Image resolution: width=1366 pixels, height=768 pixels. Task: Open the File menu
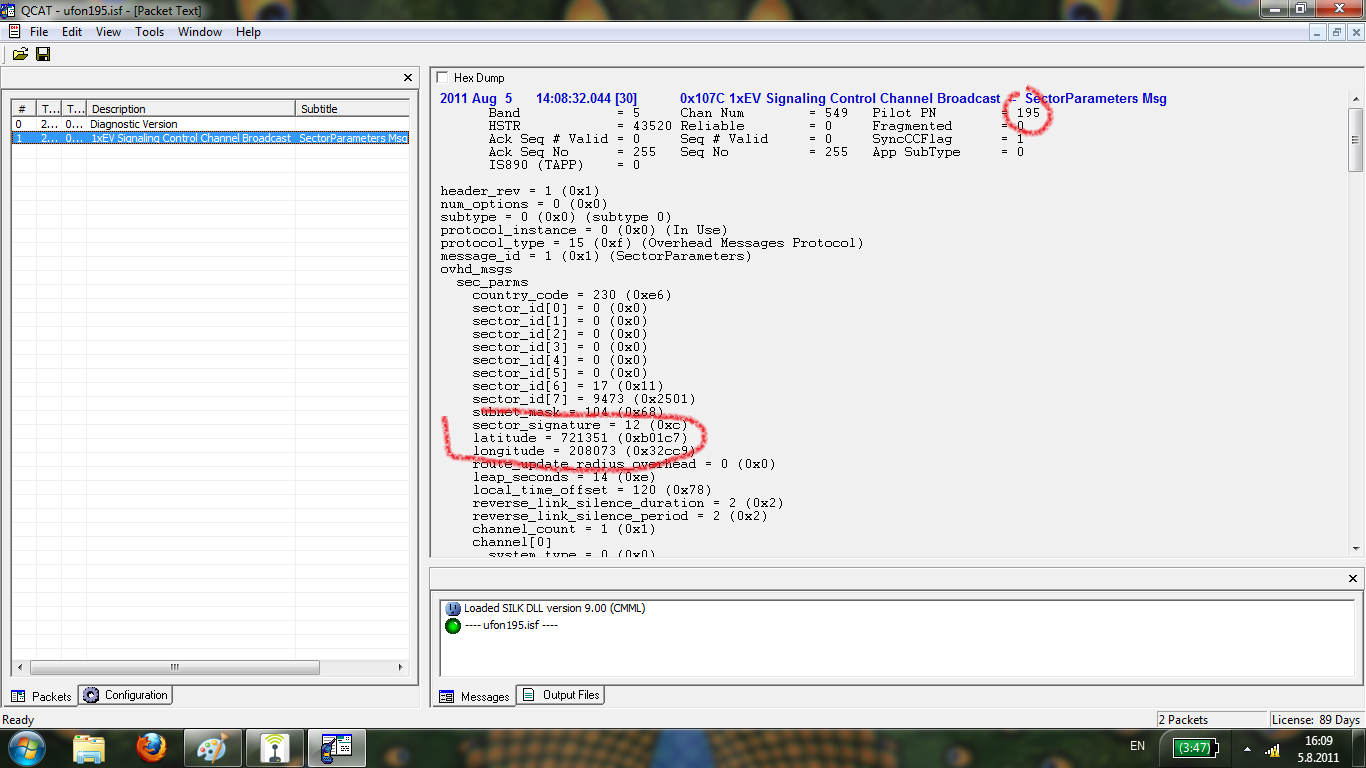click(39, 32)
